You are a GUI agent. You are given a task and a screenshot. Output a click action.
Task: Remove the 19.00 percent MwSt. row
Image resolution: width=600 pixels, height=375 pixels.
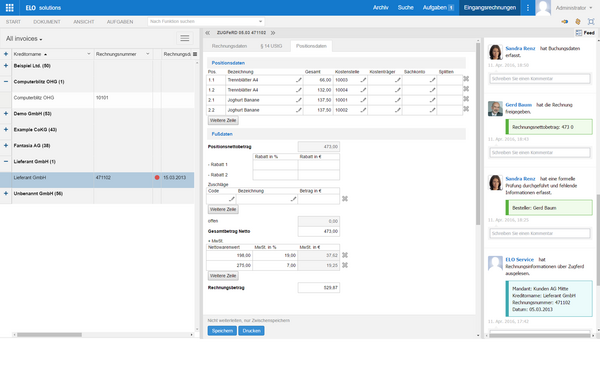(345, 255)
